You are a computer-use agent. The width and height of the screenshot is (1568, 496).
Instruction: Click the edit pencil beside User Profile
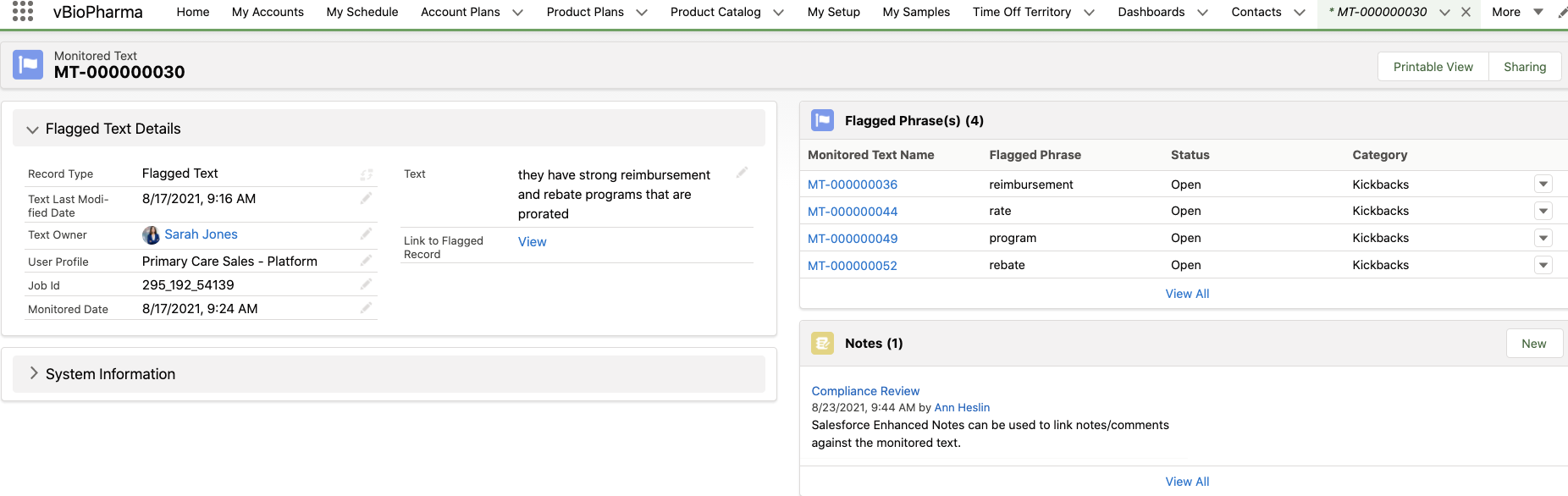tap(366, 261)
